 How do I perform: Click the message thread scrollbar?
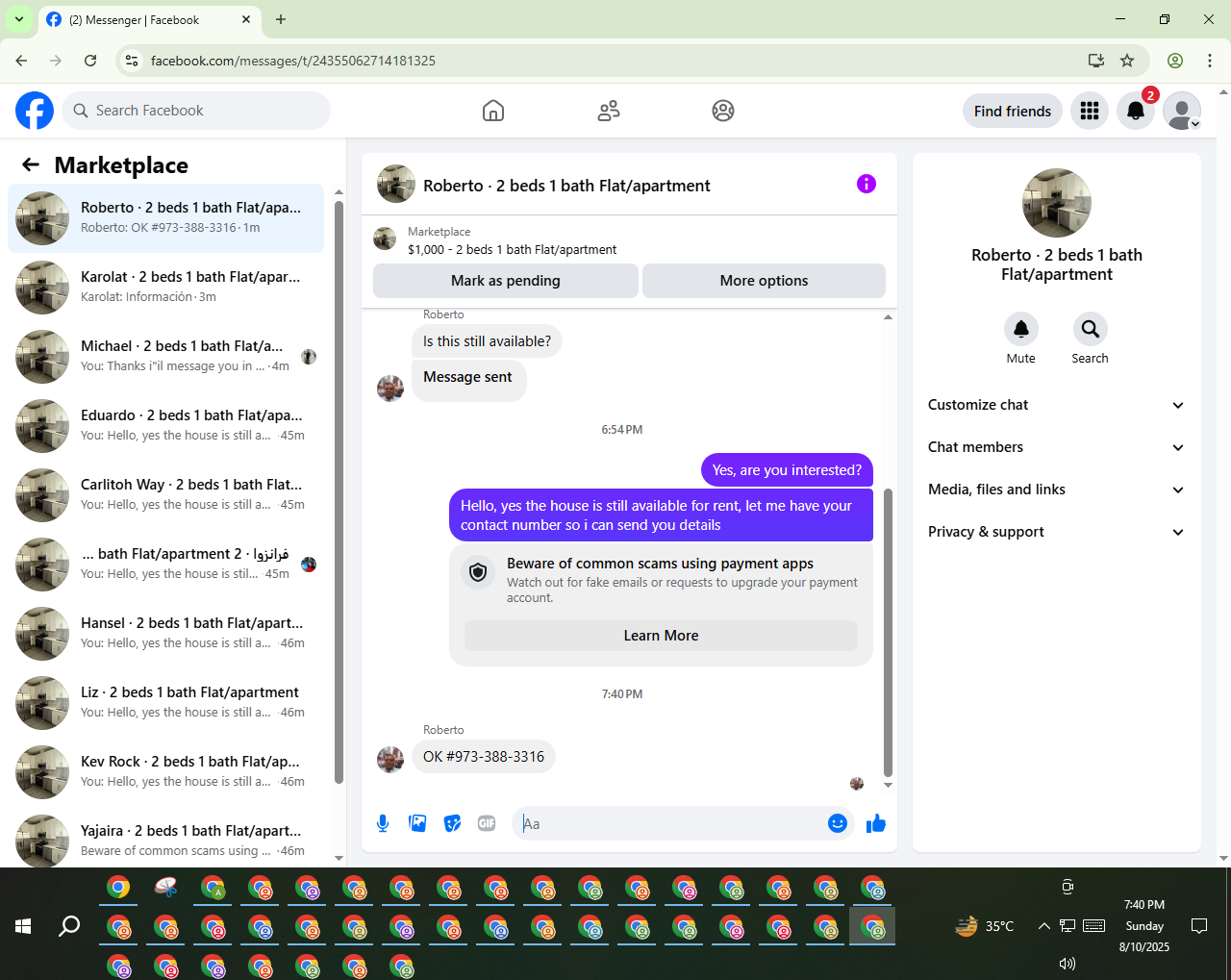pyautogui.click(x=888, y=632)
